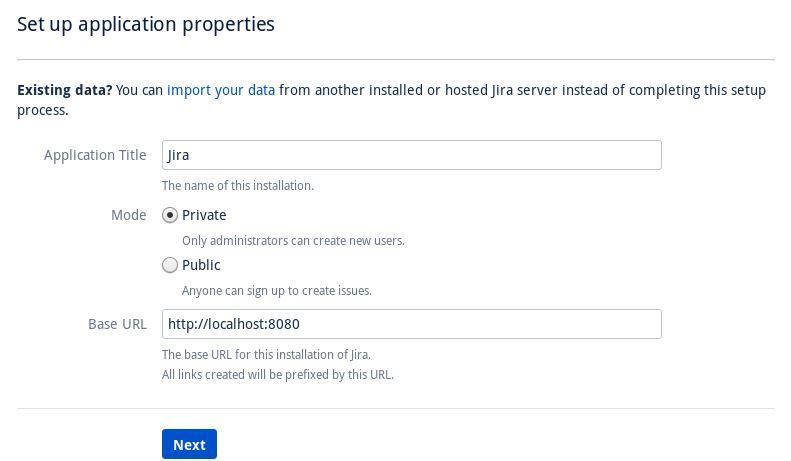Click 'Anyone can sign up to create issues.' text
Image resolution: width=791 pixels, height=461 pixels.
tap(276, 291)
